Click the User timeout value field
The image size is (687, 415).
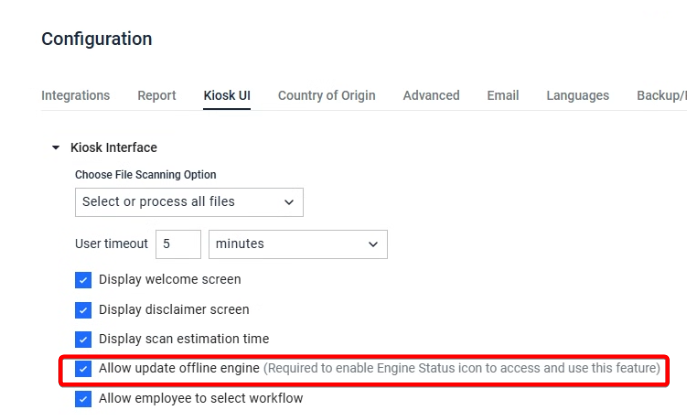pos(178,244)
